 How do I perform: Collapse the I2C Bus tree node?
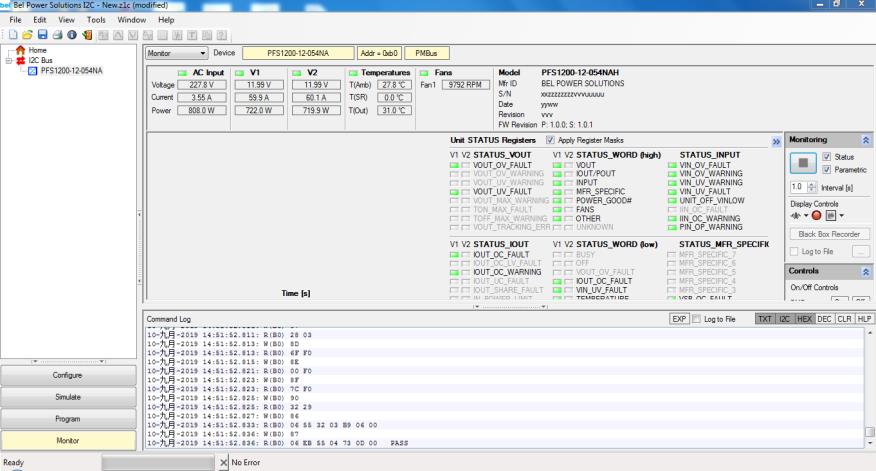pos(7,60)
